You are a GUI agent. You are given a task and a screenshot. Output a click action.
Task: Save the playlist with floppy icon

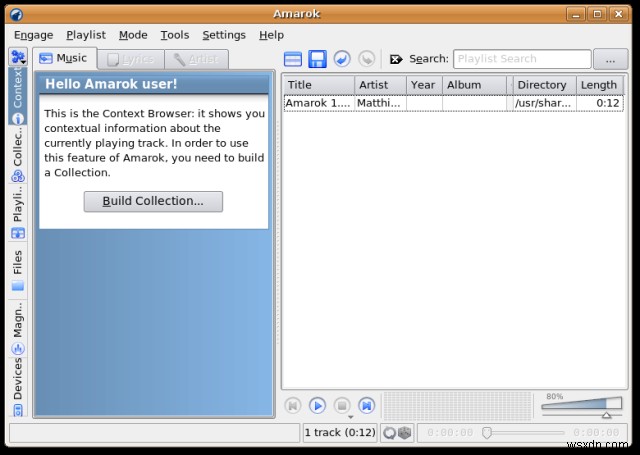click(x=317, y=59)
